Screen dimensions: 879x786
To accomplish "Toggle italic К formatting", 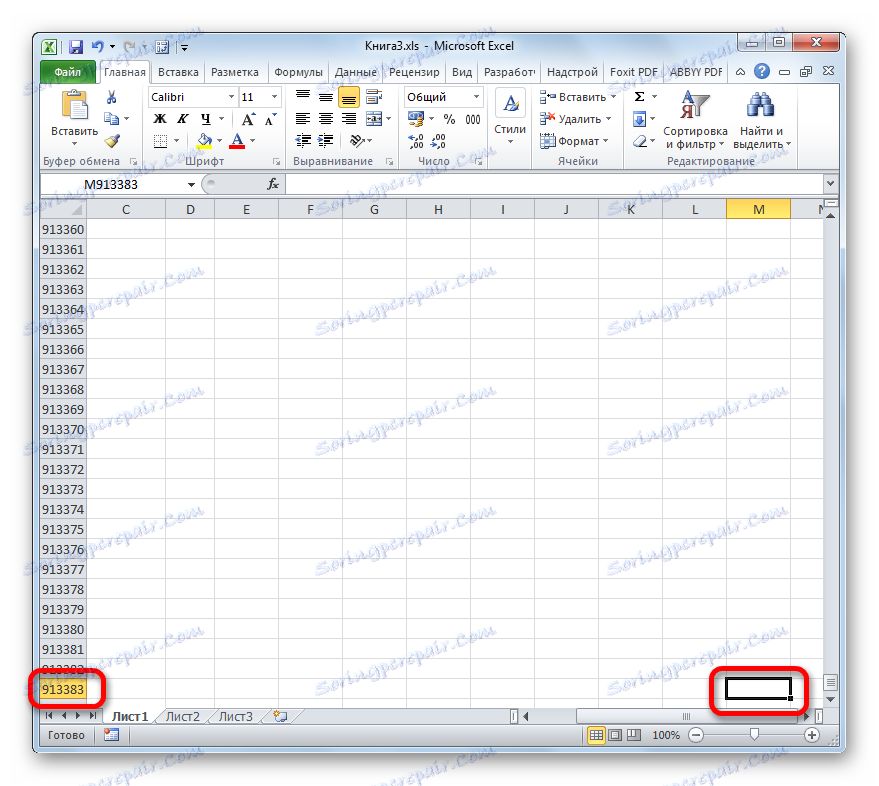I will [183, 119].
